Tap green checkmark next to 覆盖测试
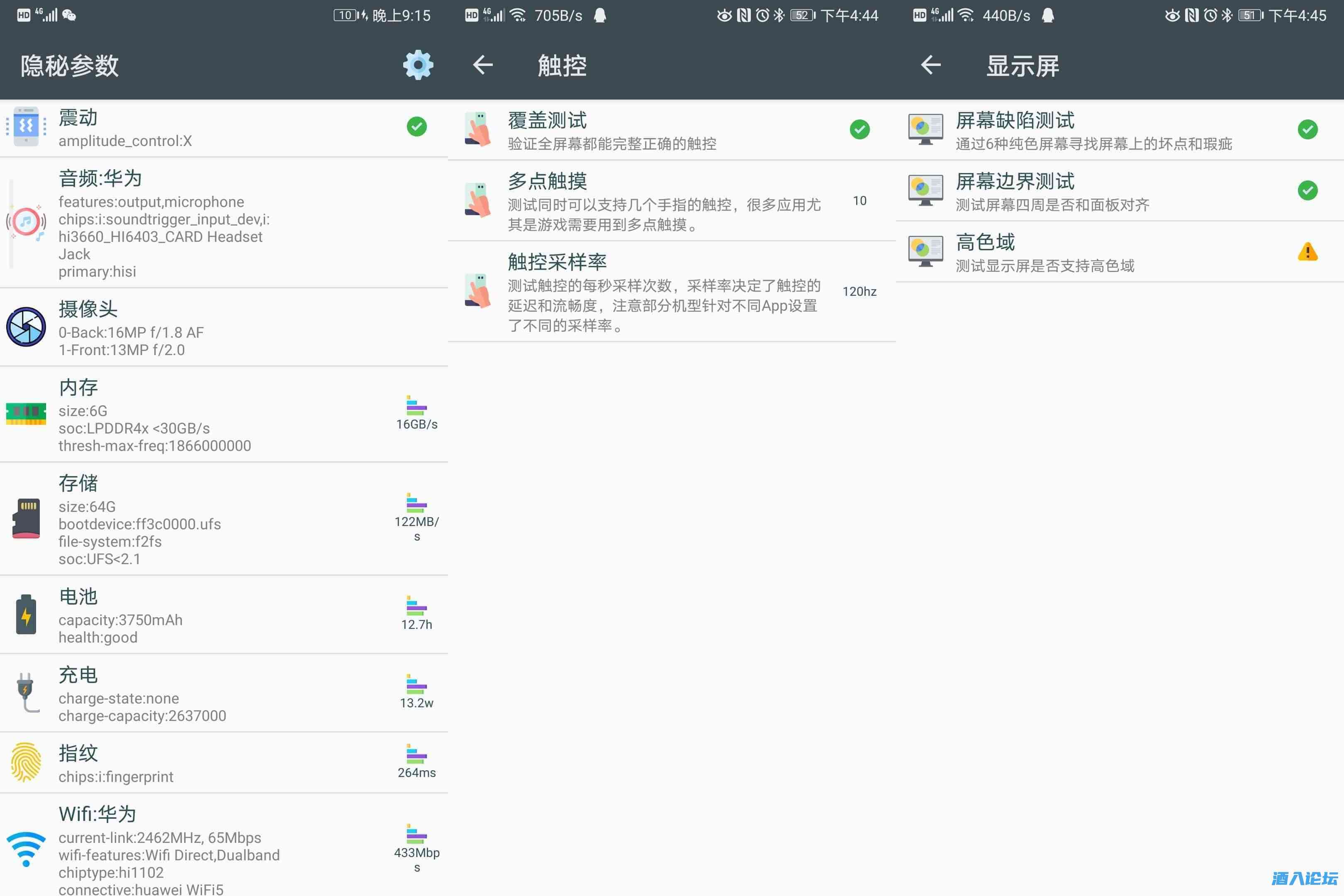1344x896 pixels. (859, 130)
